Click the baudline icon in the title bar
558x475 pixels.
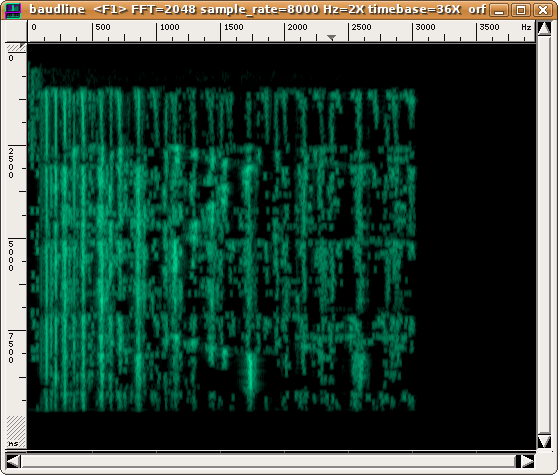[13, 10]
